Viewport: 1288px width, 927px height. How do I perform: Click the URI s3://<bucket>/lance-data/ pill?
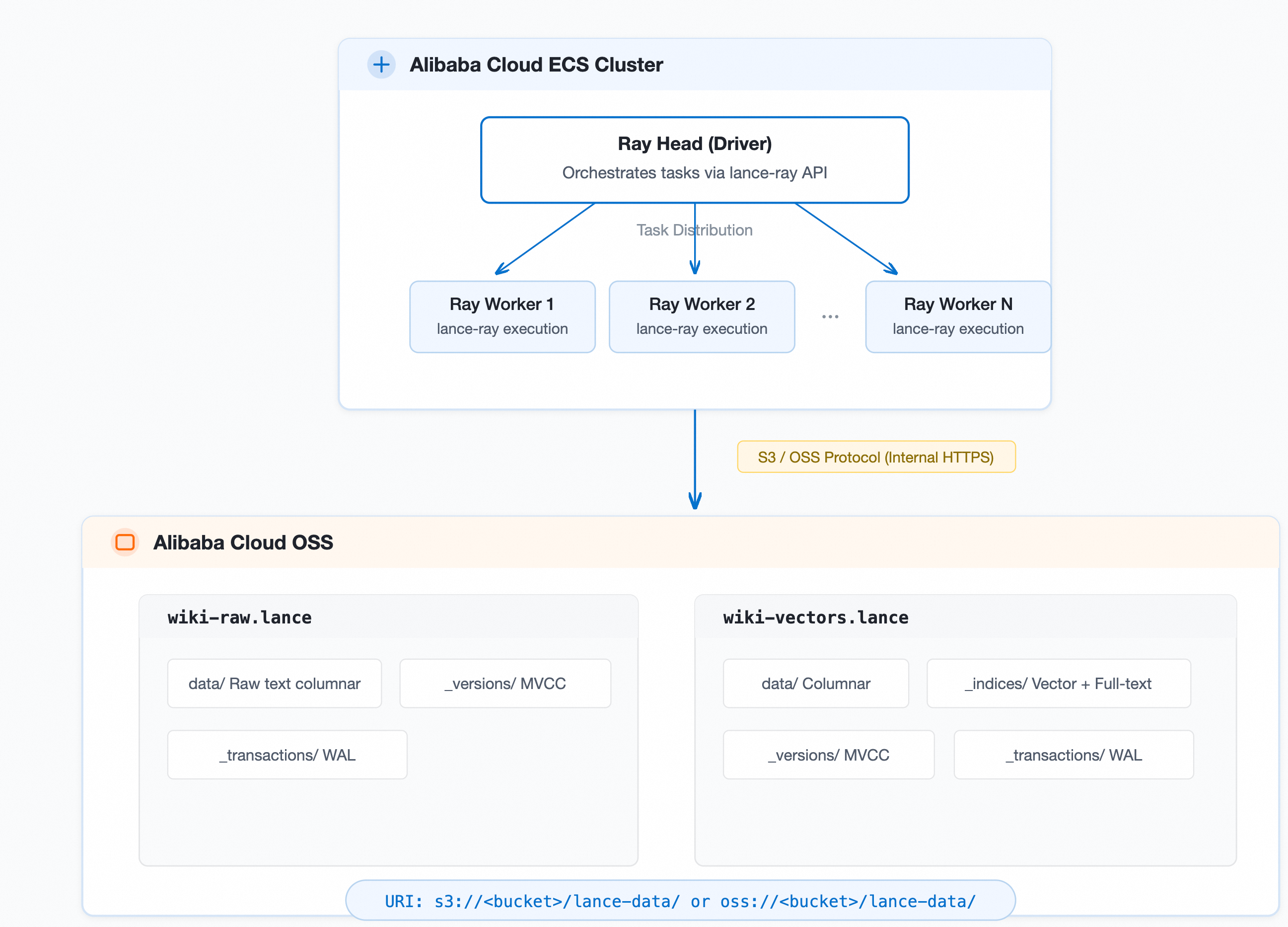pos(680,900)
